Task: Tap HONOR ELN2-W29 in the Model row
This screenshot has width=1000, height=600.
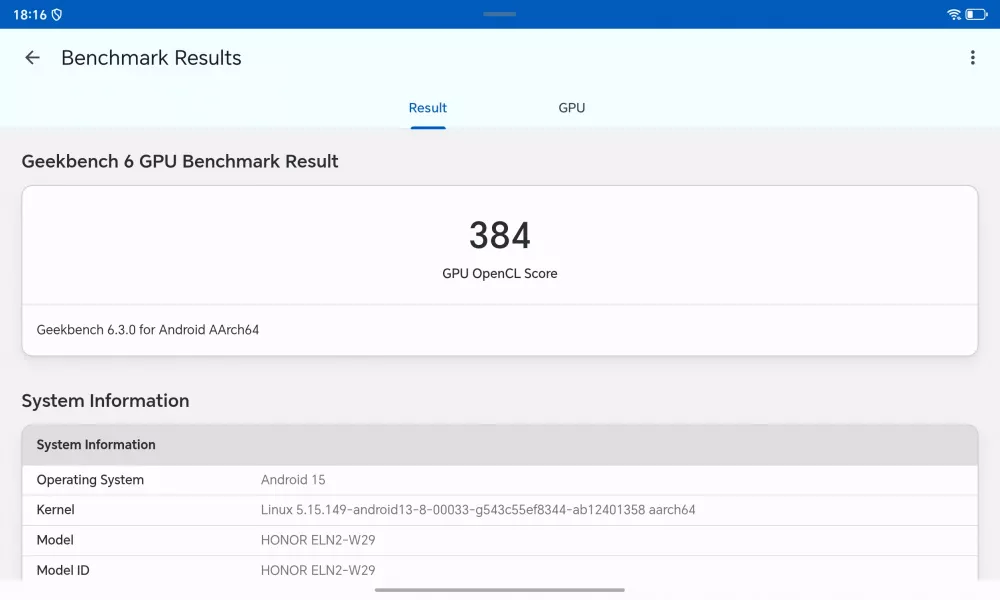Action: point(318,540)
